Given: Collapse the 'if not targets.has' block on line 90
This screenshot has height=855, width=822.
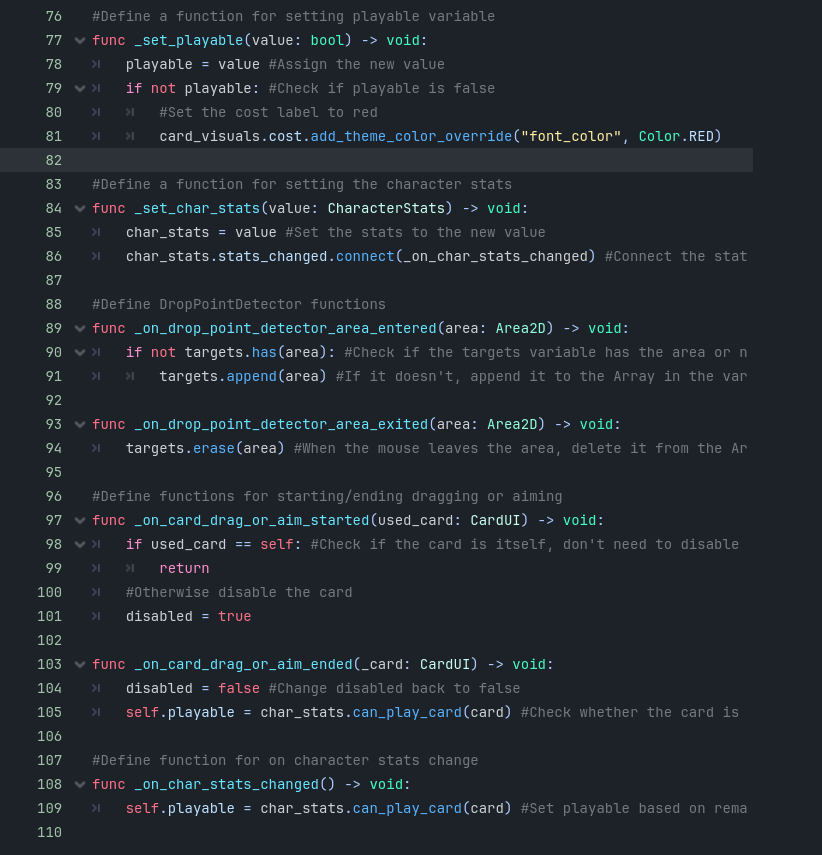Looking at the screenshot, I should click(80, 352).
